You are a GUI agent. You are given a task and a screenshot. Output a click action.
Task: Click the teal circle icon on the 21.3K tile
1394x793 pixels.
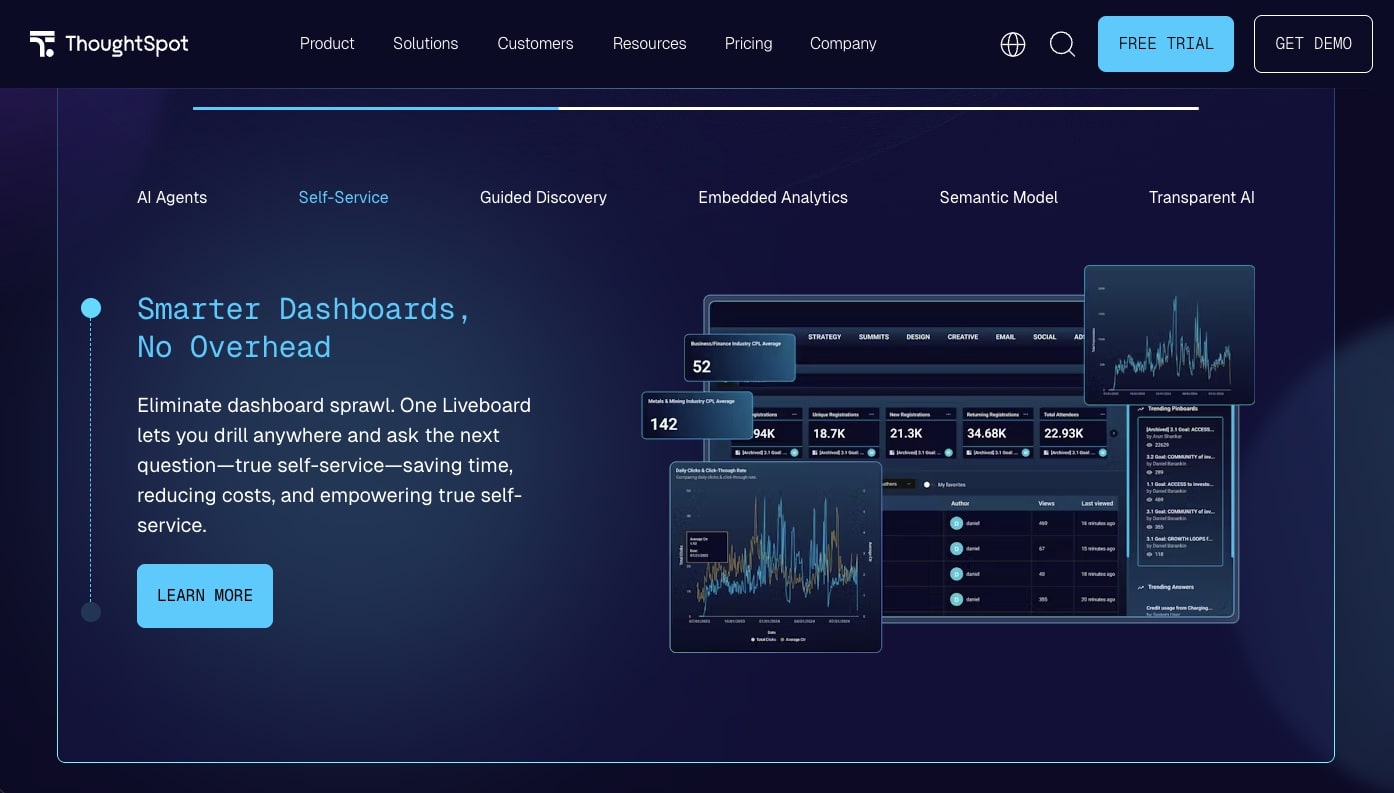(x=950, y=452)
